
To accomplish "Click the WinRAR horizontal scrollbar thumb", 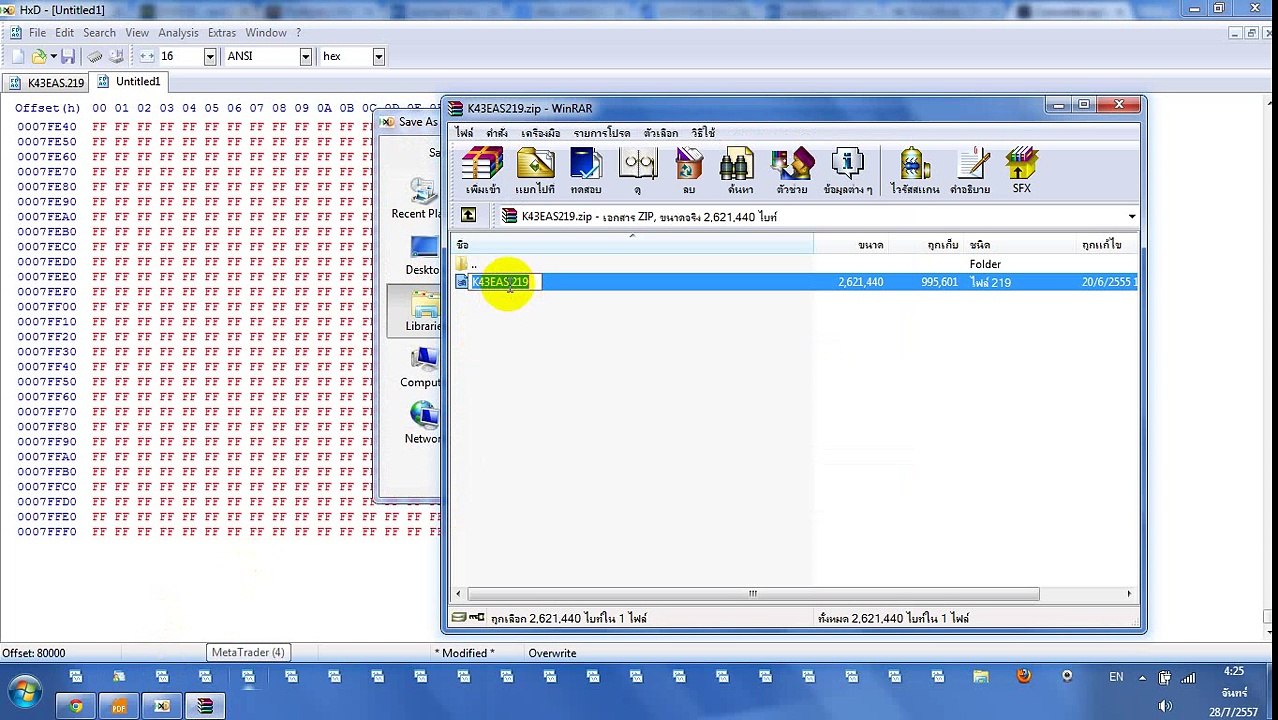I will tap(752, 594).
